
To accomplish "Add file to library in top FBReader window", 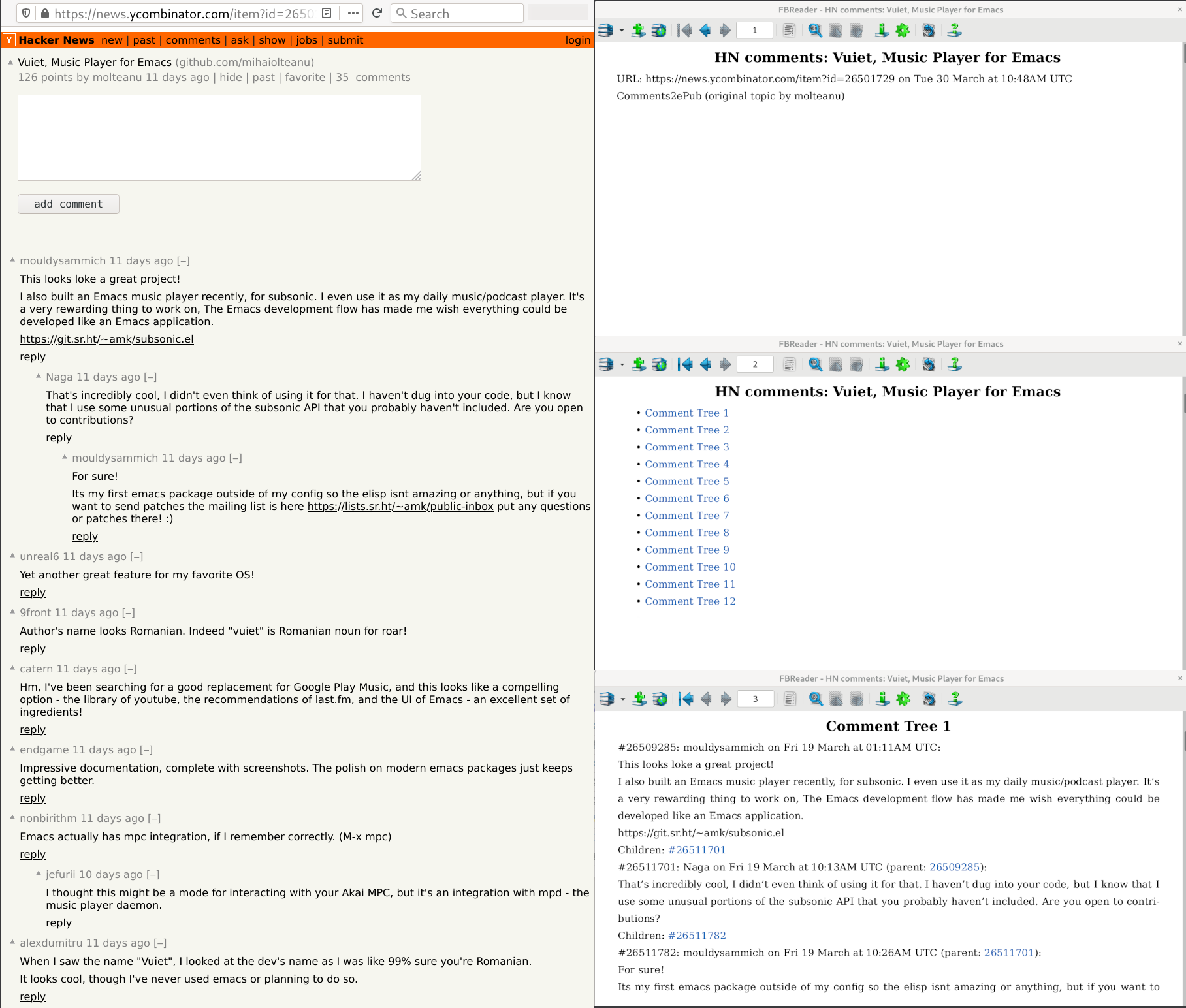I will coord(638,30).
